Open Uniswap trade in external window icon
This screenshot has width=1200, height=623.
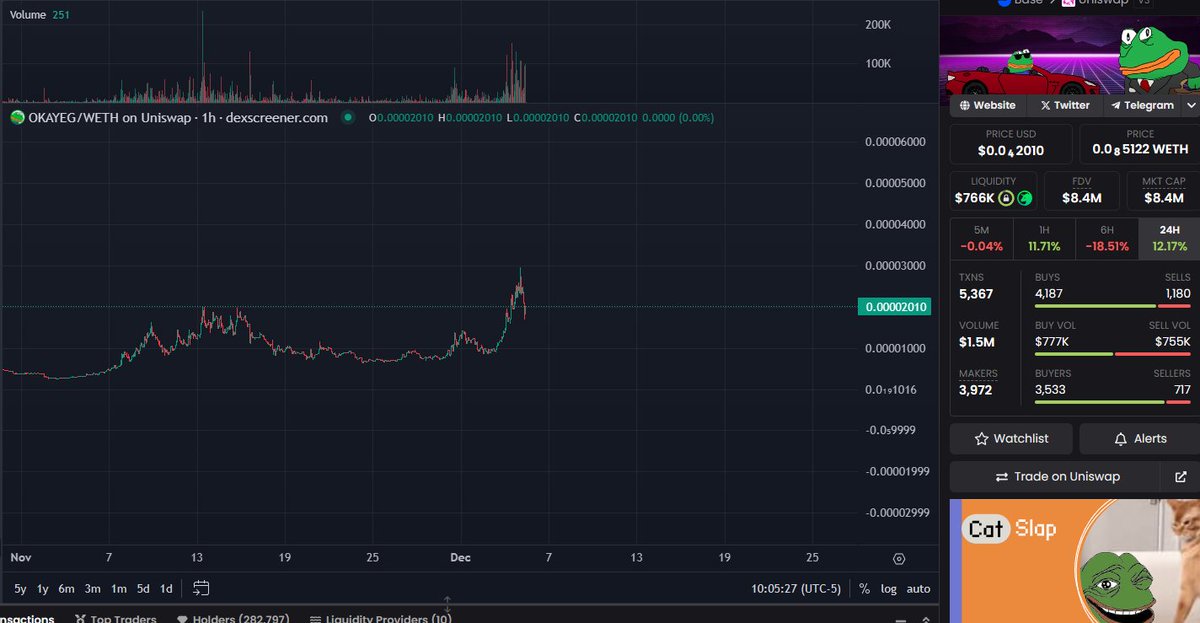tap(1180, 477)
